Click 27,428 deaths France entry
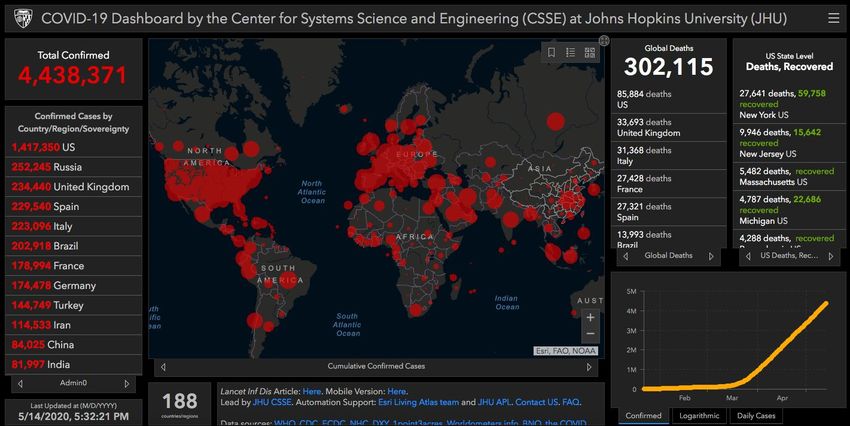Screen dimensions: 850x426 point(669,184)
